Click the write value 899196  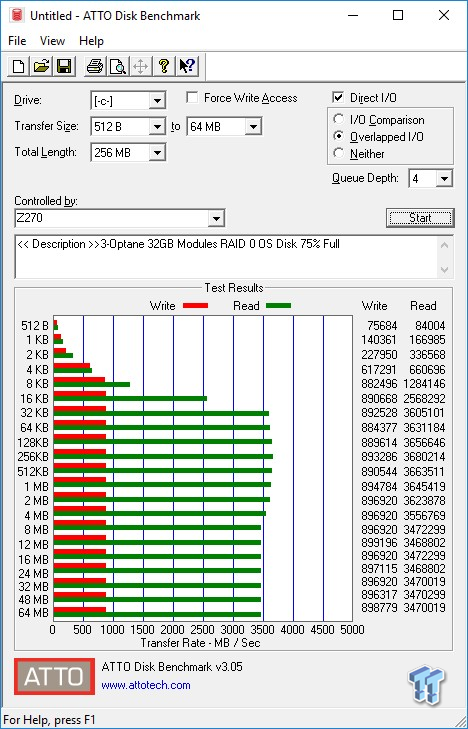(379, 543)
